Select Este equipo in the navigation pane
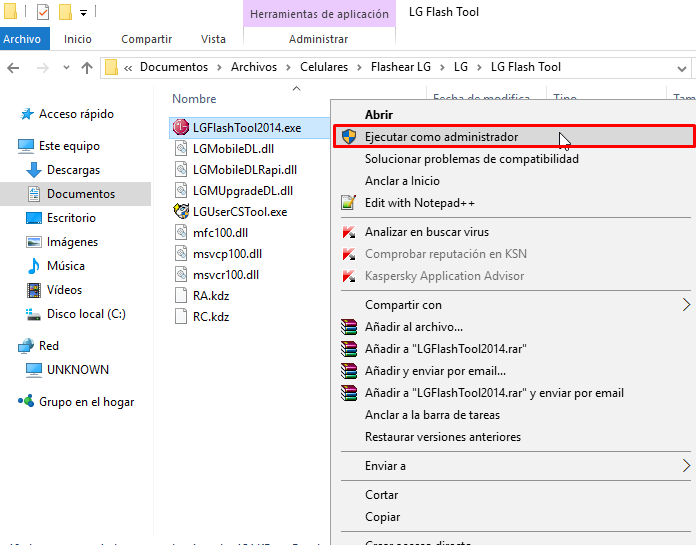This screenshot has height=545, width=696. coord(69,146)
